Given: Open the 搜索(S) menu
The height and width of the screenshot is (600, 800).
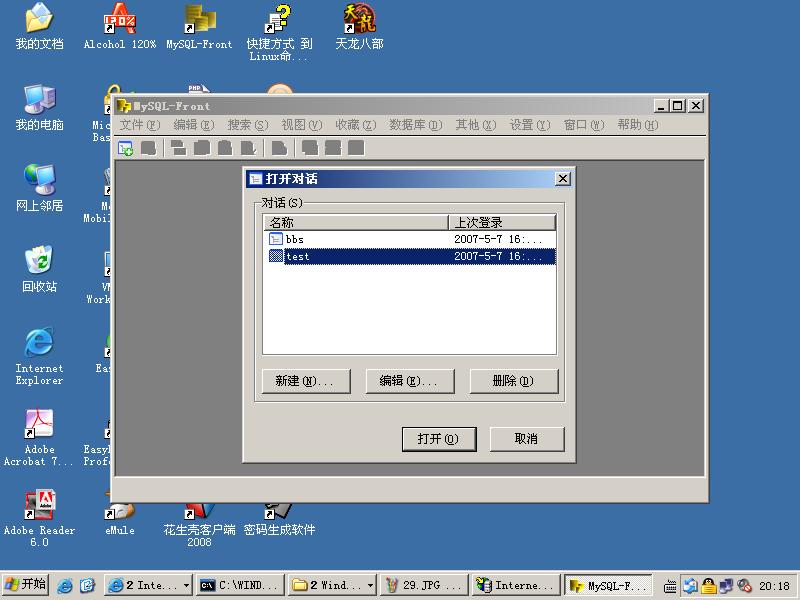Looking at the screenshot, I should tap(247, 124).
